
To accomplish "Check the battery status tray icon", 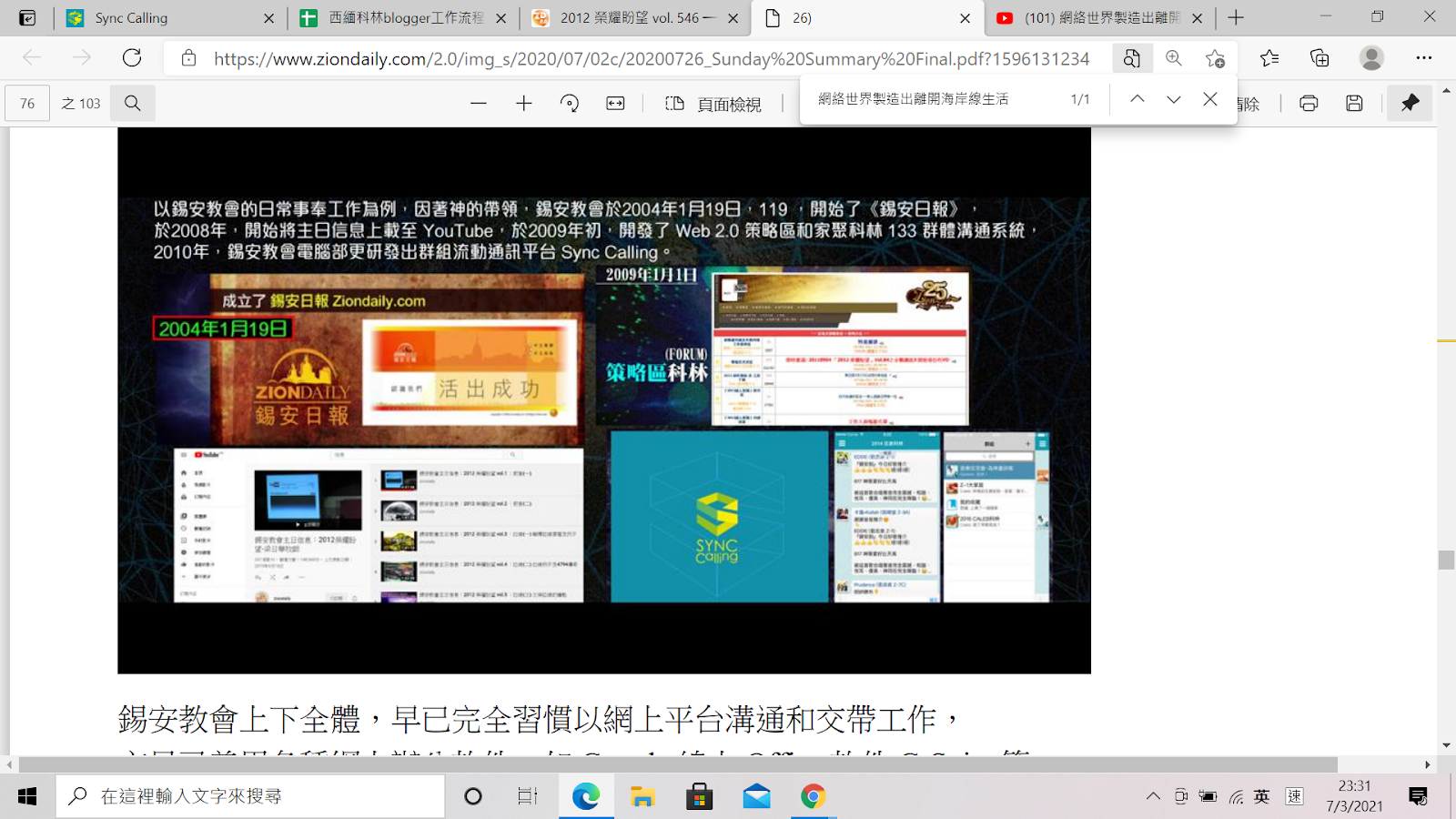I will point(1208,796).
